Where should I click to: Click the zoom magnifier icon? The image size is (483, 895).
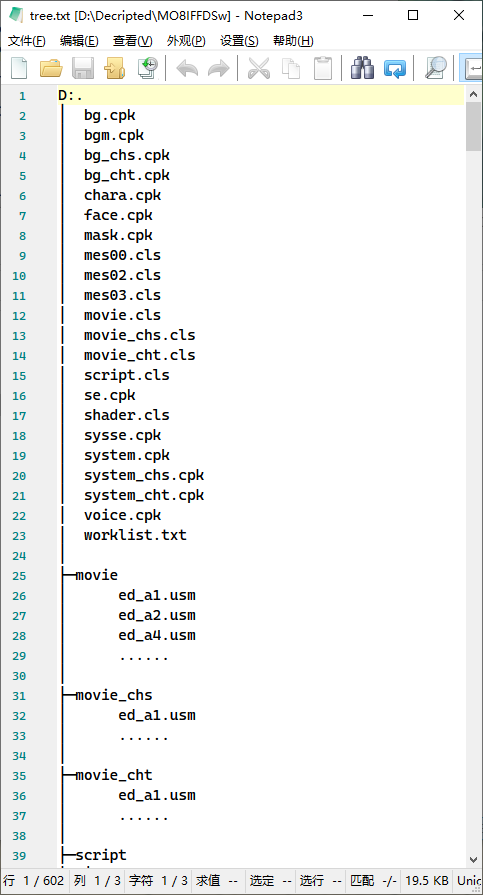436,68
